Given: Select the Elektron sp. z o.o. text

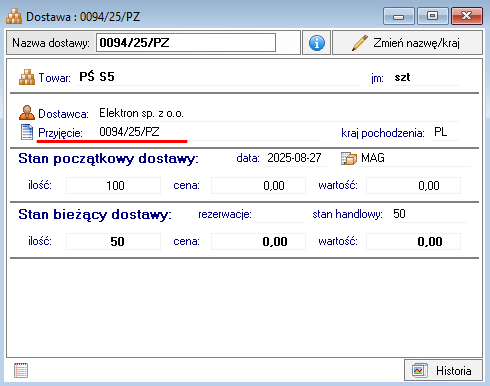Looking at the screenshot, I should (141, 113).
